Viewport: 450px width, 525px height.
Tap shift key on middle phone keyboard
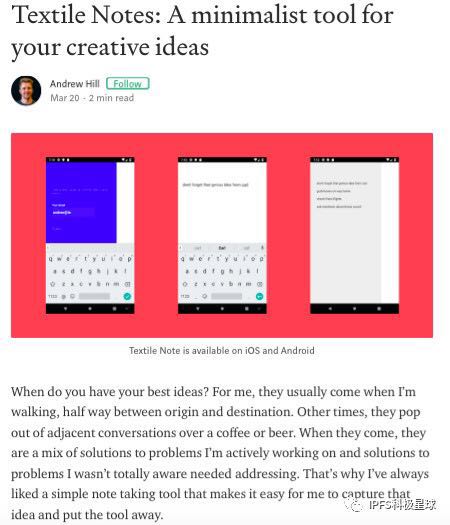click(185, 284)
